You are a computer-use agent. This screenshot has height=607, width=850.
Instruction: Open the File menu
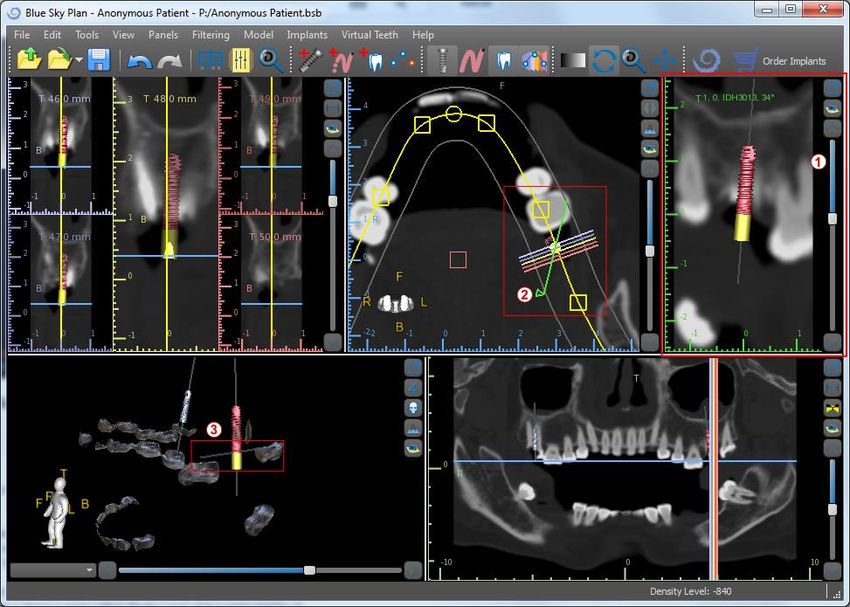coord(22,35)
